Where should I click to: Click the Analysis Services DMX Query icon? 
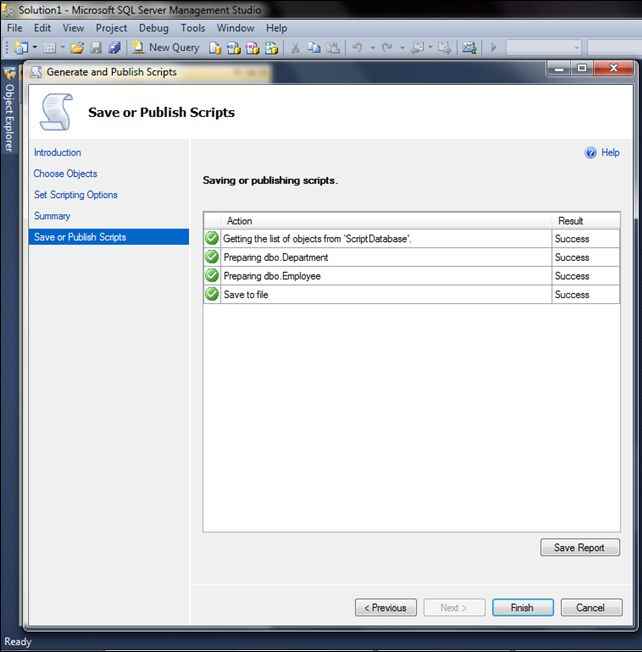pos(252,48)
